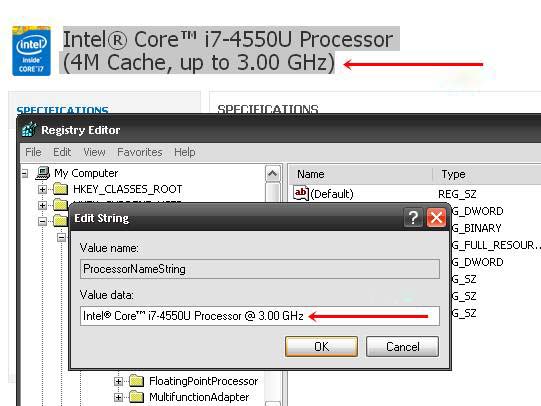Click the FloatingPointProcessor folder icon
Screen dimensions: 541x406
(x=136, y=381)
